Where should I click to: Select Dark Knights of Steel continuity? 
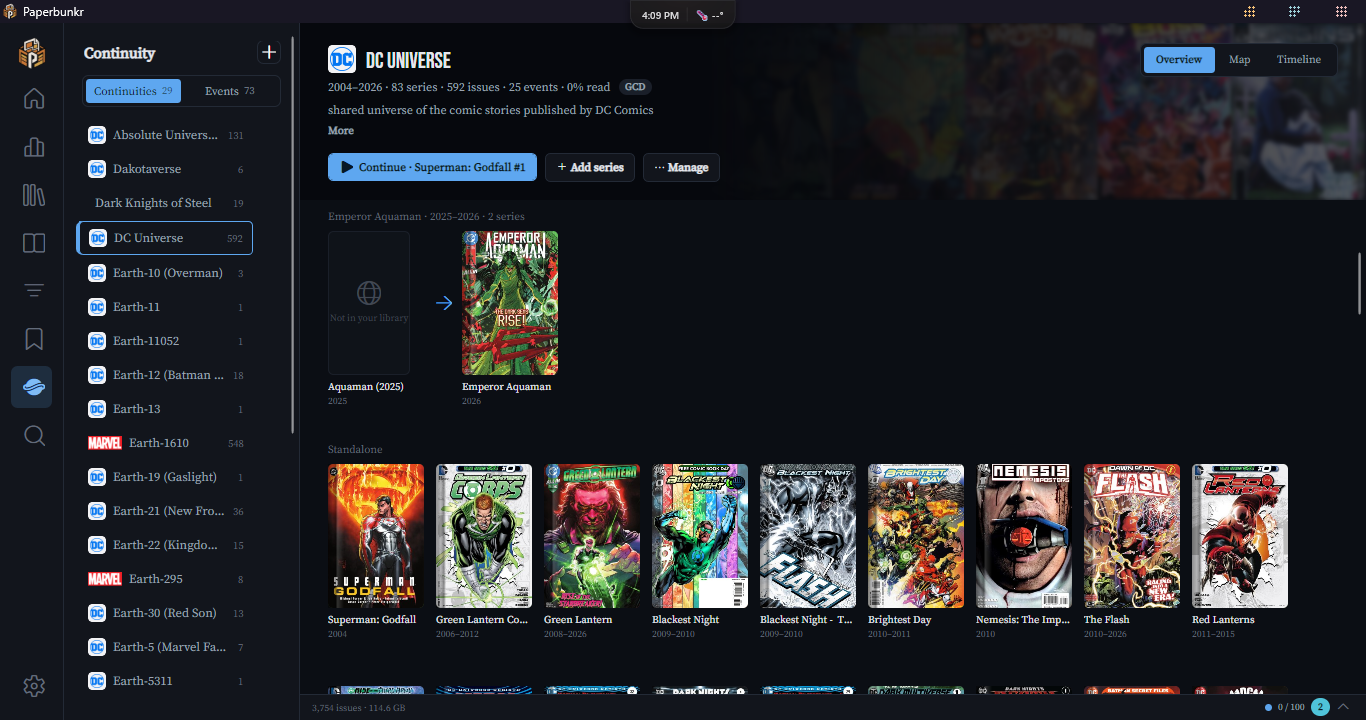pyautogui.click(x=165, y=203)
